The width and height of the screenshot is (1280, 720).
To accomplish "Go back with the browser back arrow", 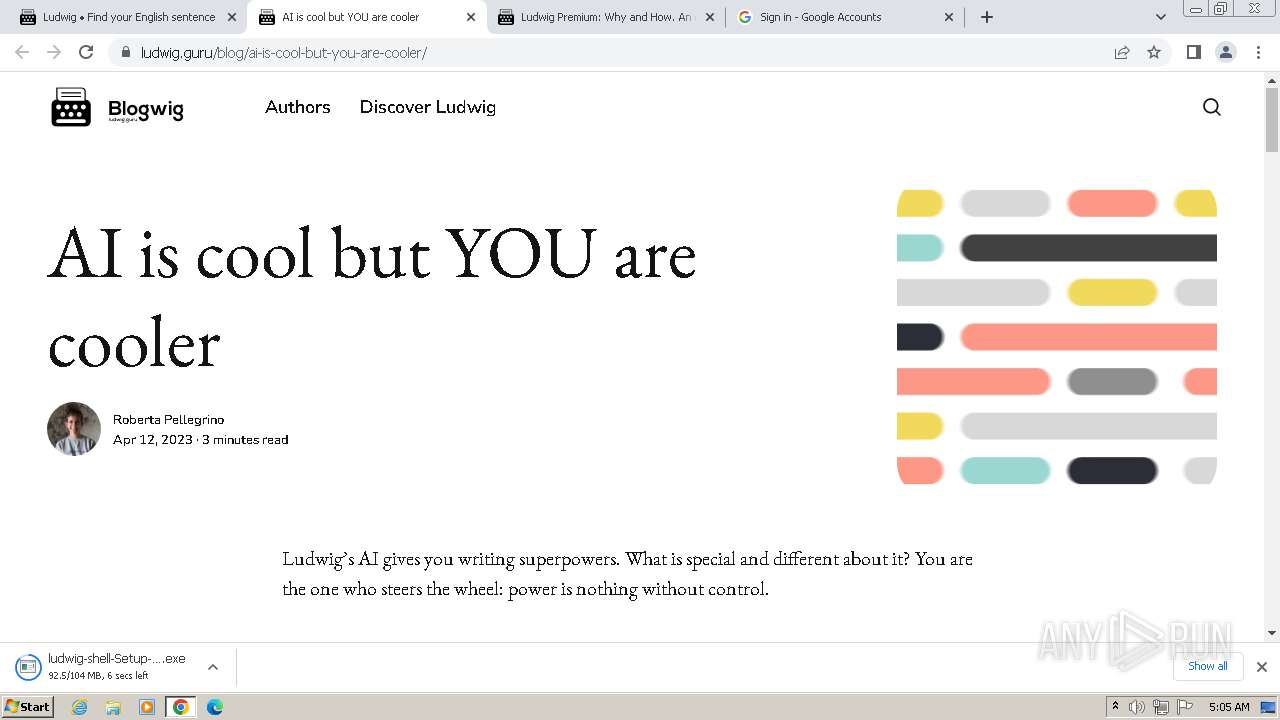I will coord(22,52).
